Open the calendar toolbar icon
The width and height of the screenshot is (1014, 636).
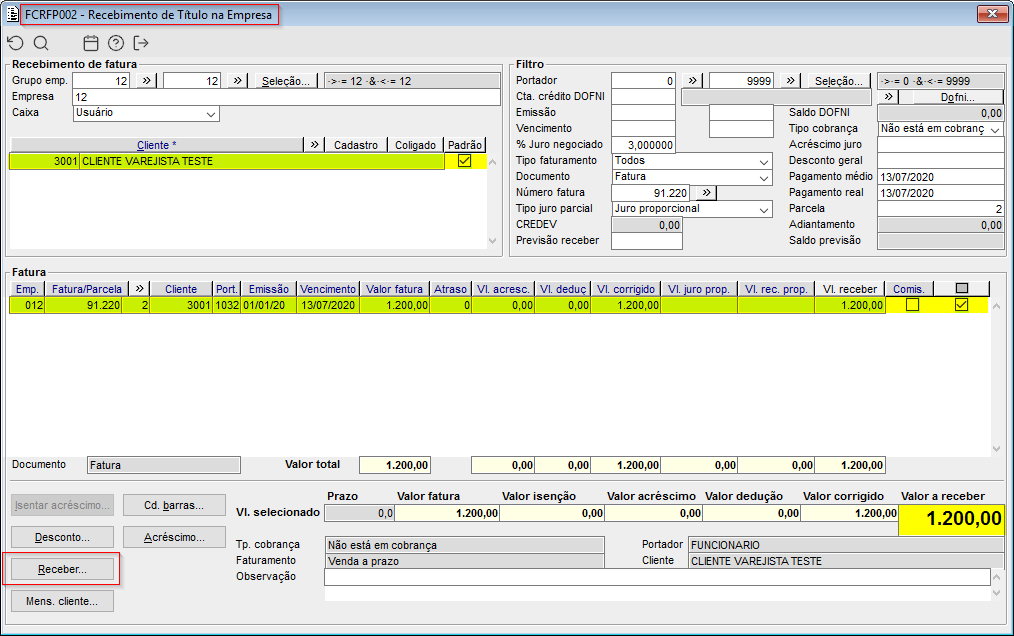(91, 43)
